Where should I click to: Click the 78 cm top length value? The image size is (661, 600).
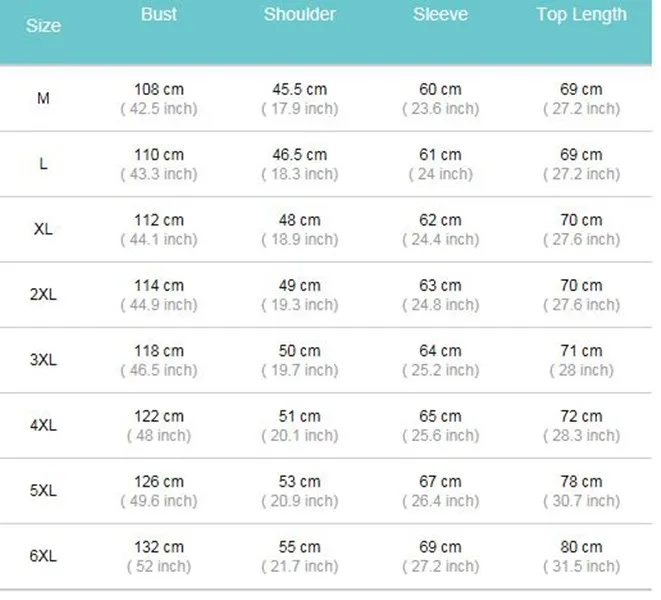coord(581,482)
